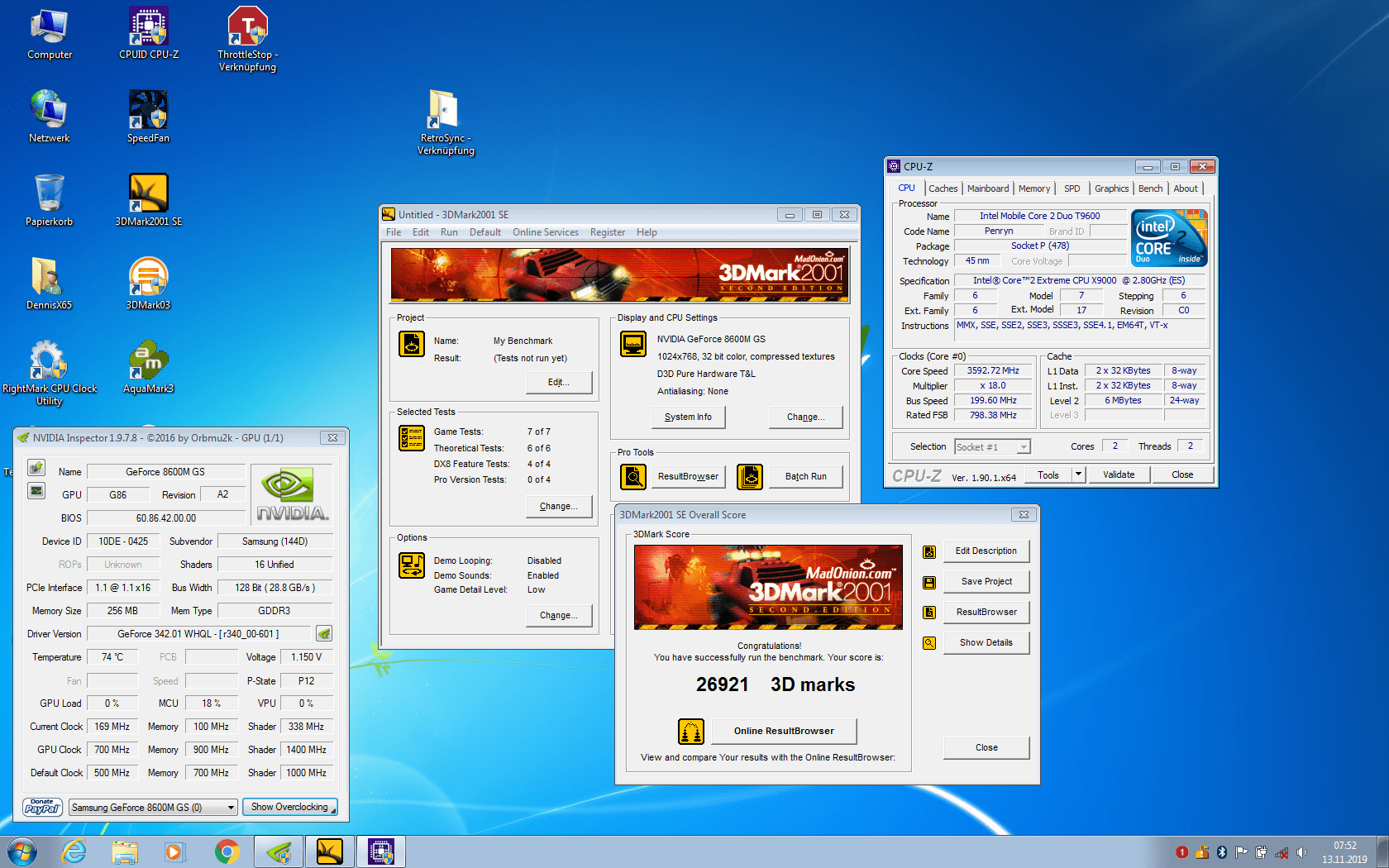
Task: Click the Save Project floppy icon
Action: pos(929,583)
